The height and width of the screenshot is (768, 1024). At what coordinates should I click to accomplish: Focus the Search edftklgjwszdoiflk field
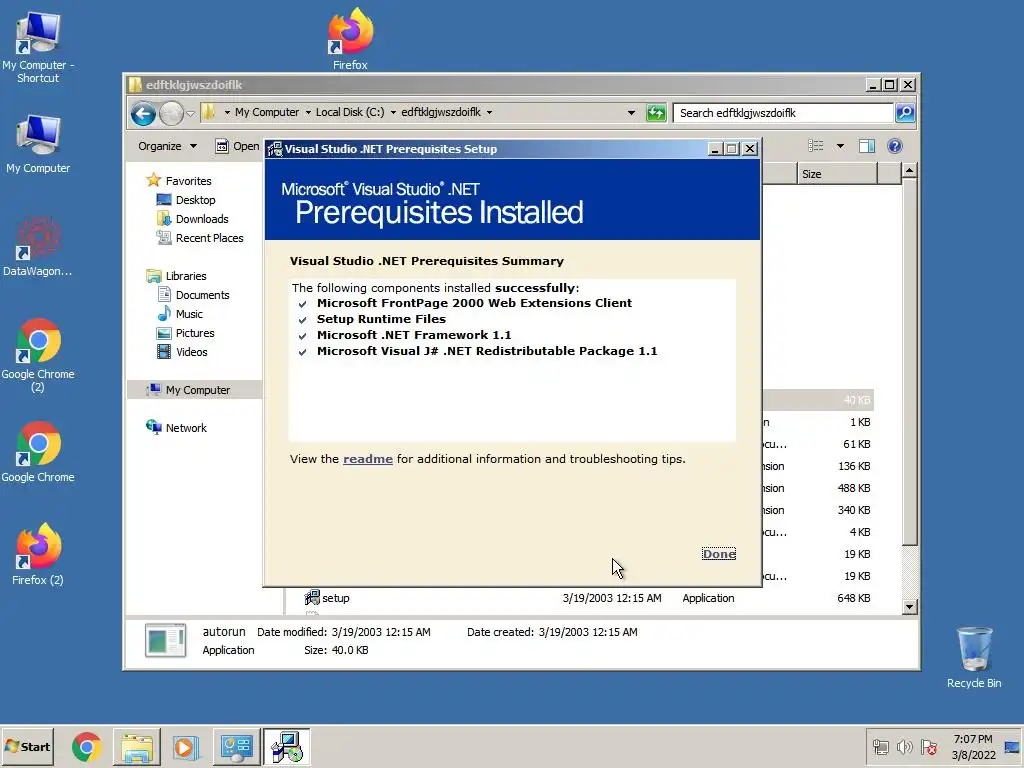pyautogui.click(x=783, y=113)
